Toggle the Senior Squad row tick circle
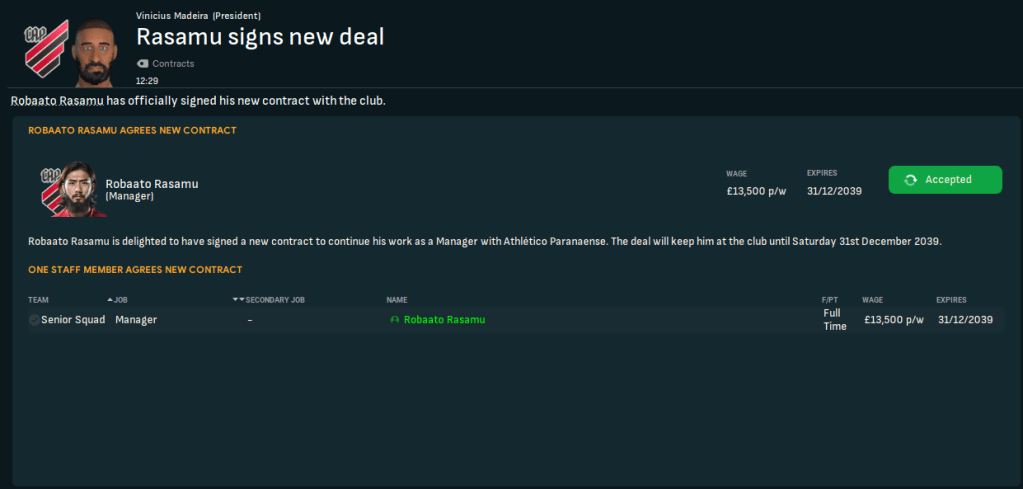 [34, 320]
